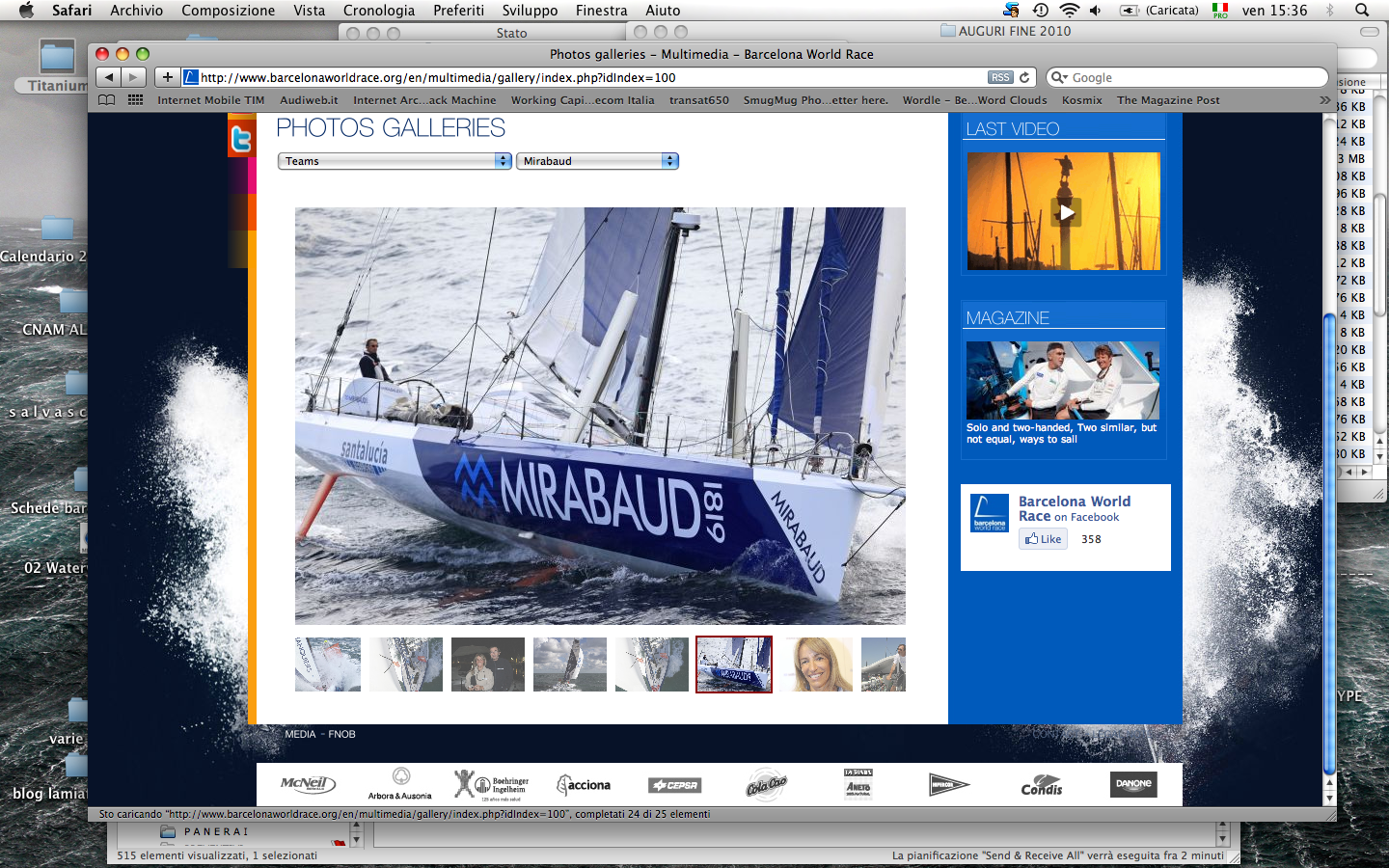Click the Cola Cao sponsor logo
Viewport: 1389px width, 868px height.
click(767, 785)
